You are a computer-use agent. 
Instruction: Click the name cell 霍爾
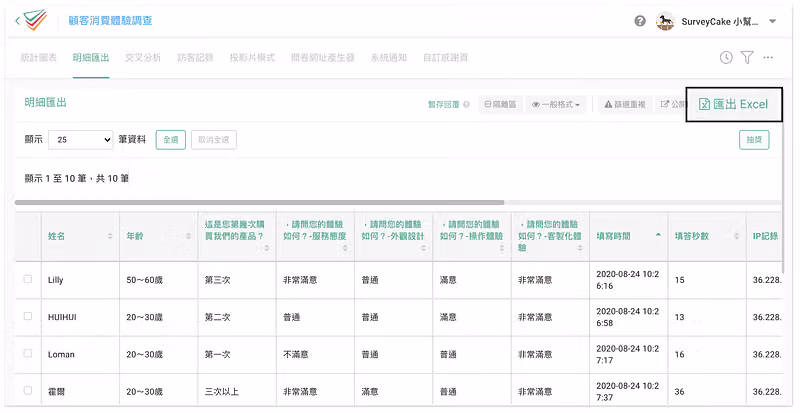(x=56, y=392)
